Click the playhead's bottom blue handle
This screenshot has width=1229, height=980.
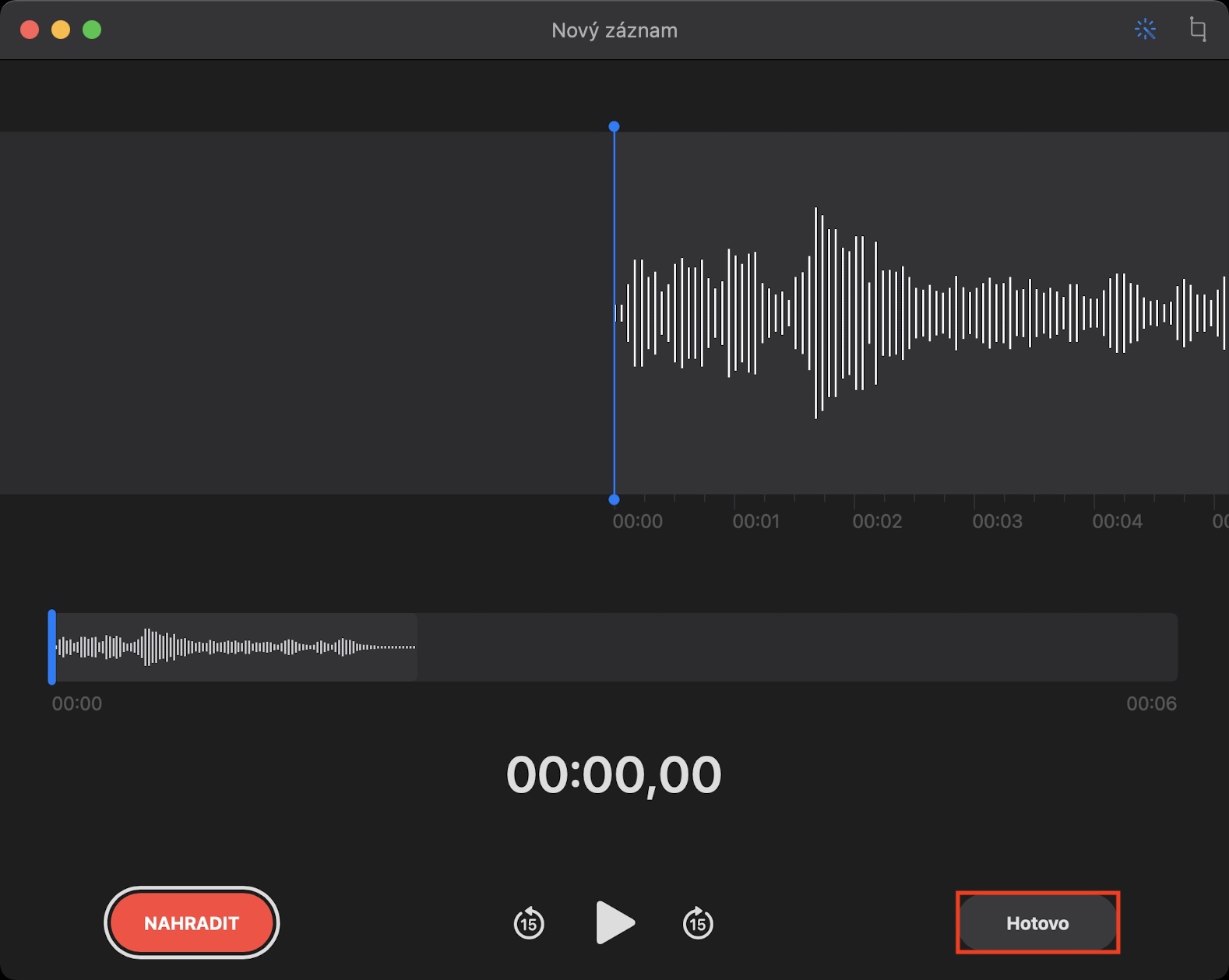[x=614, y=499]
